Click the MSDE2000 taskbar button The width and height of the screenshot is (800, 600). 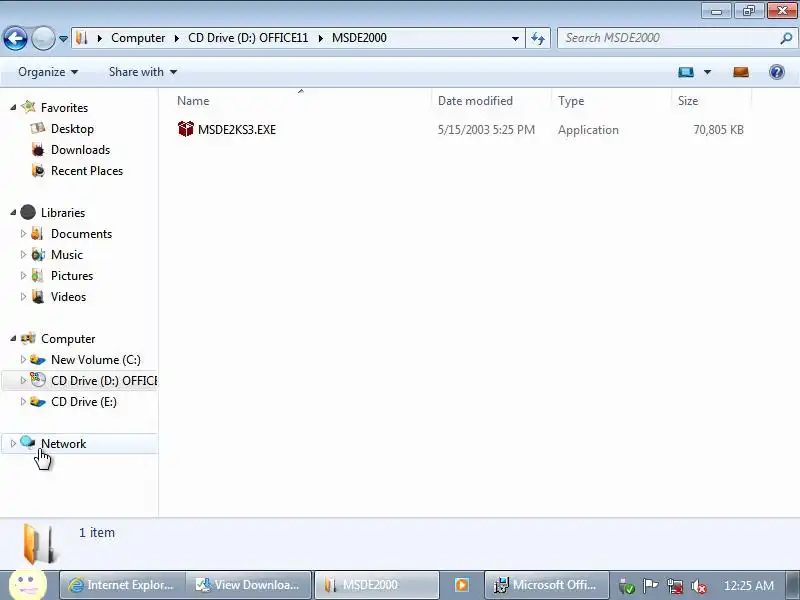coord(376,585)
